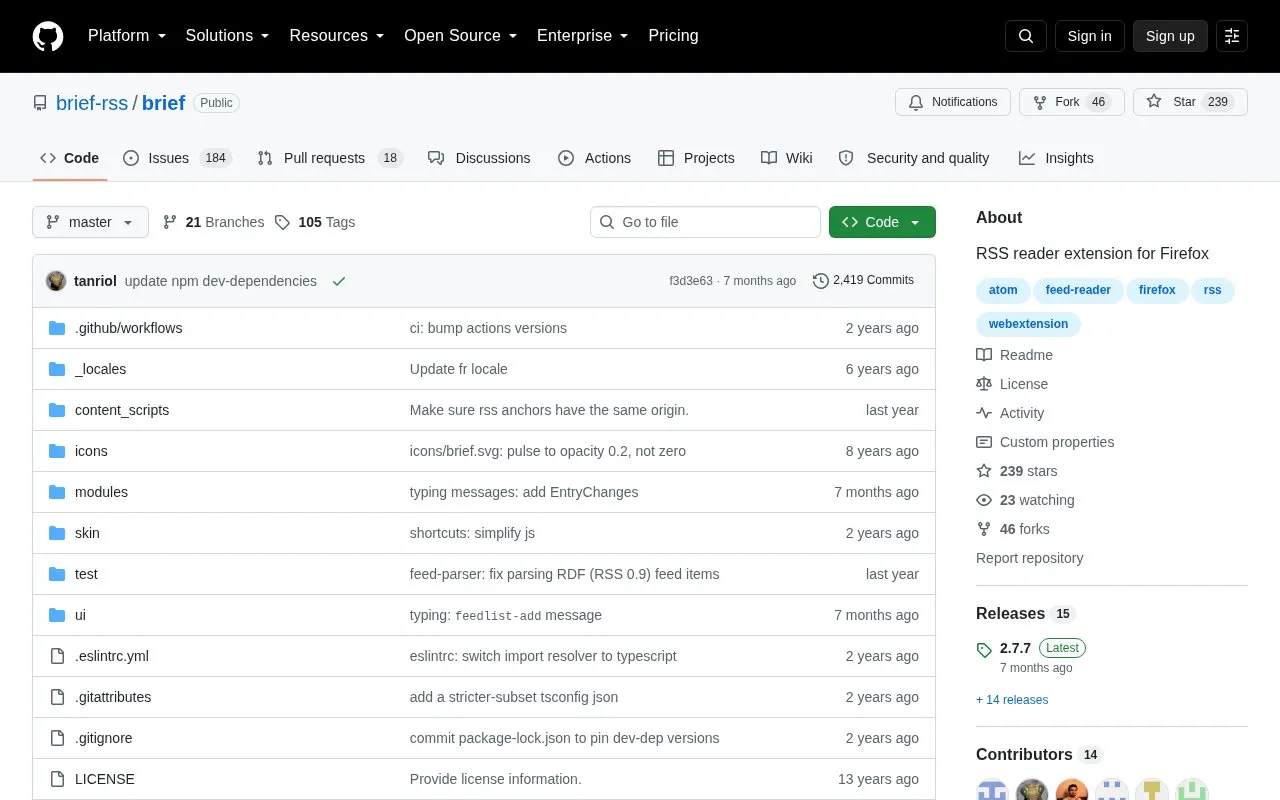Open the .github/workflows folder

tap(128, 328)
